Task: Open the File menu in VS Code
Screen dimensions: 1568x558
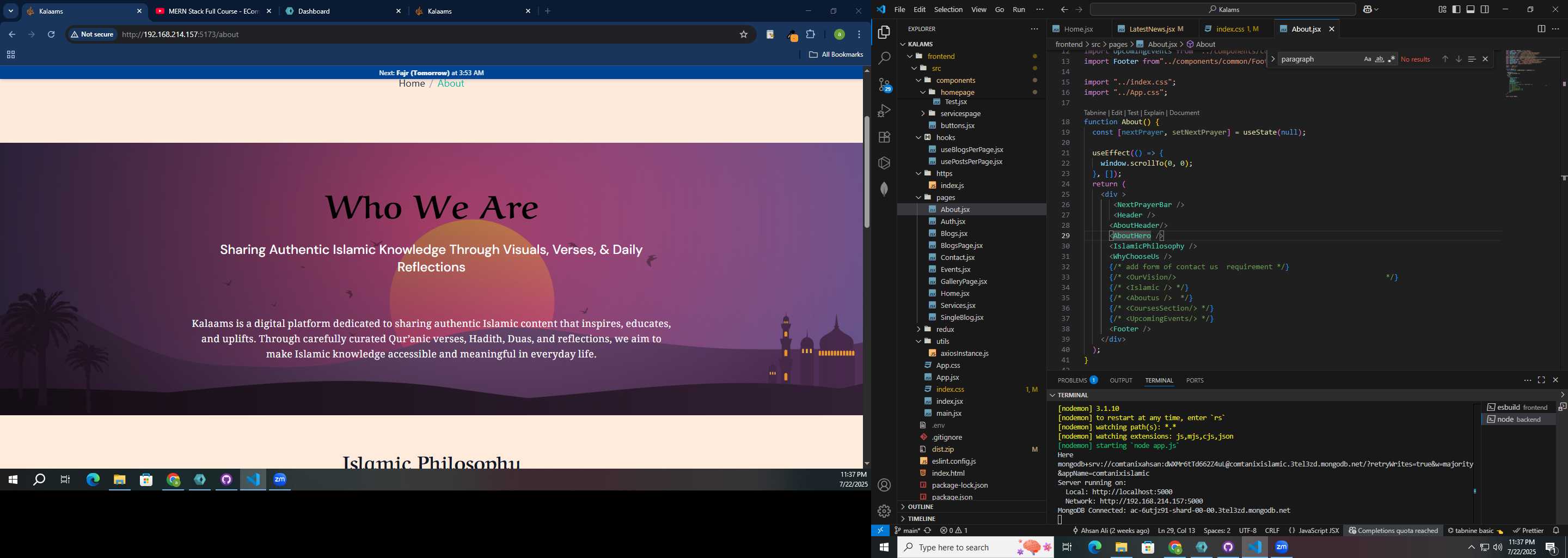Action: pyautogui.click(x=899, y=10)
